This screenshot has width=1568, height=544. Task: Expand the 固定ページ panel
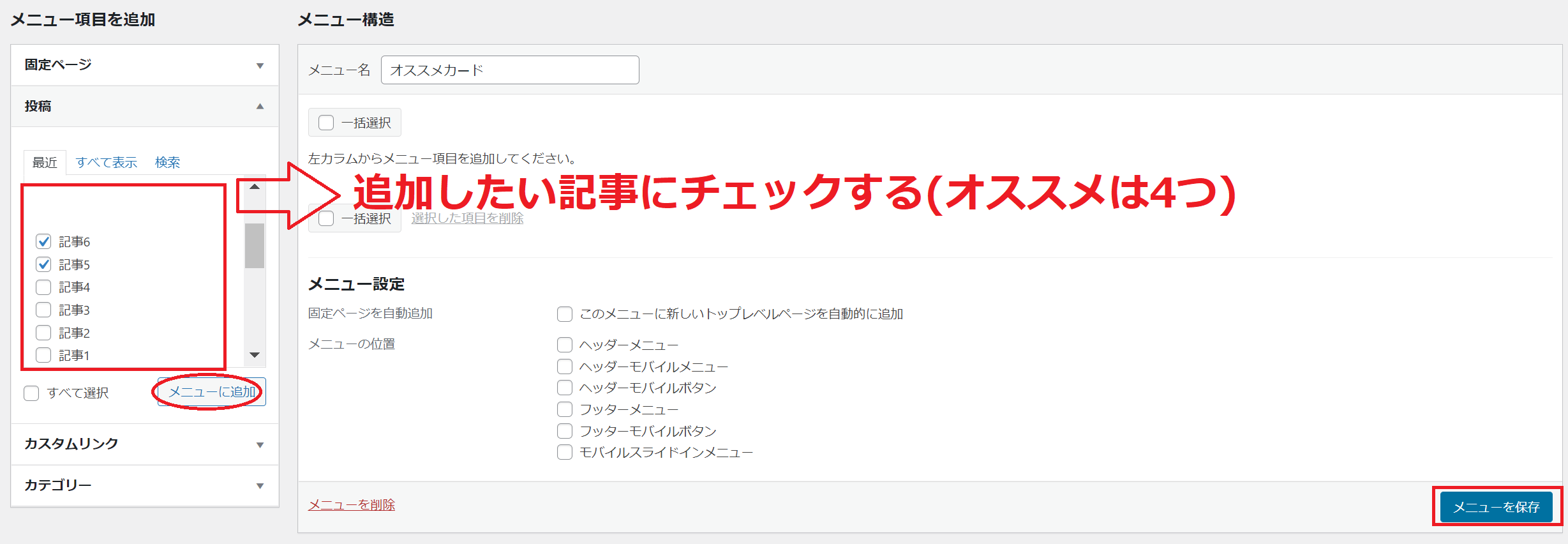point(145,65)
